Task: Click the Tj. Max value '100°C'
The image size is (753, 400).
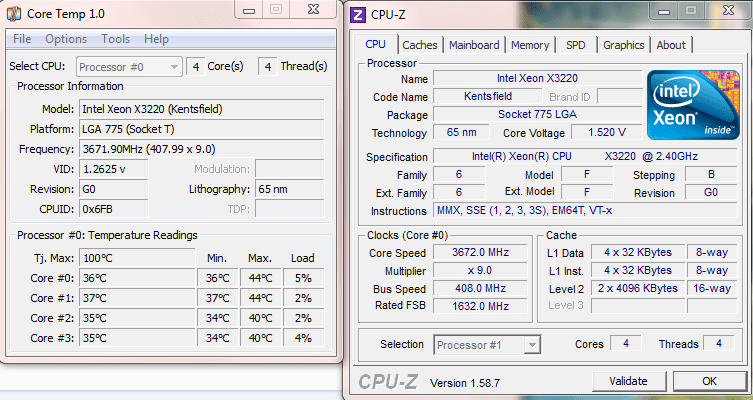Action: click(137, 258)
